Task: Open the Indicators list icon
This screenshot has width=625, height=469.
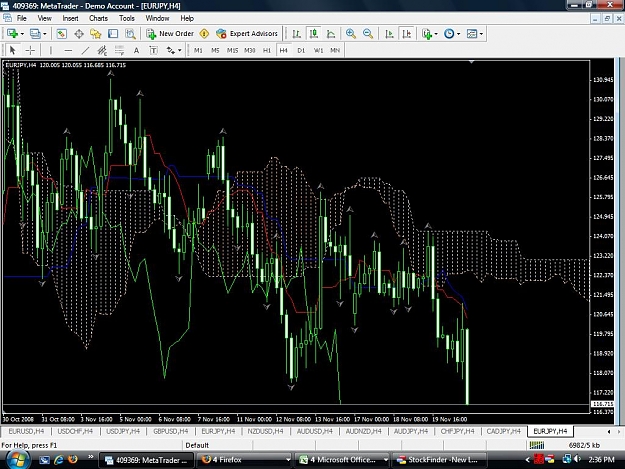Action: pyautogui.click(x=427, y=34)
